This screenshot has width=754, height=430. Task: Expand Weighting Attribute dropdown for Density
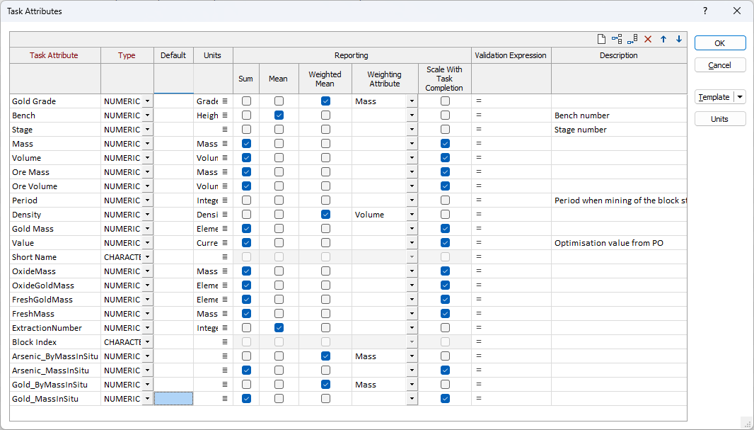(x=411, y=215)
